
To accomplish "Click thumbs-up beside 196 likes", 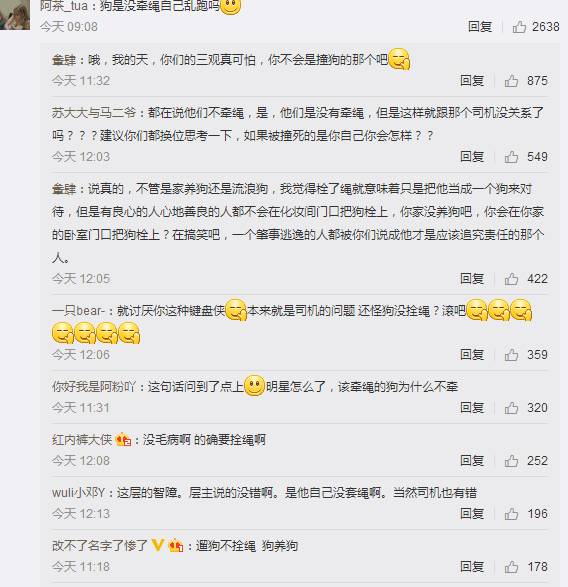I will (x=511, y=514).
